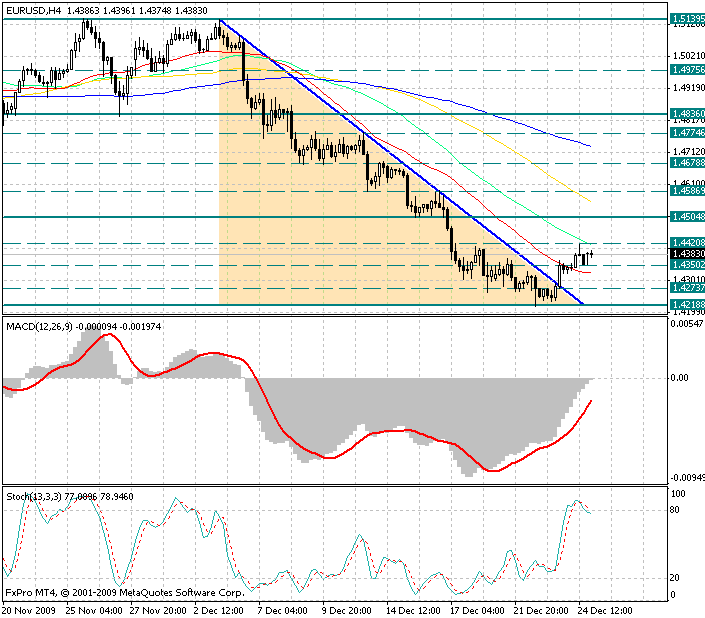
Task: Click the 20 Nov 2009 date label
Action: 29,611
